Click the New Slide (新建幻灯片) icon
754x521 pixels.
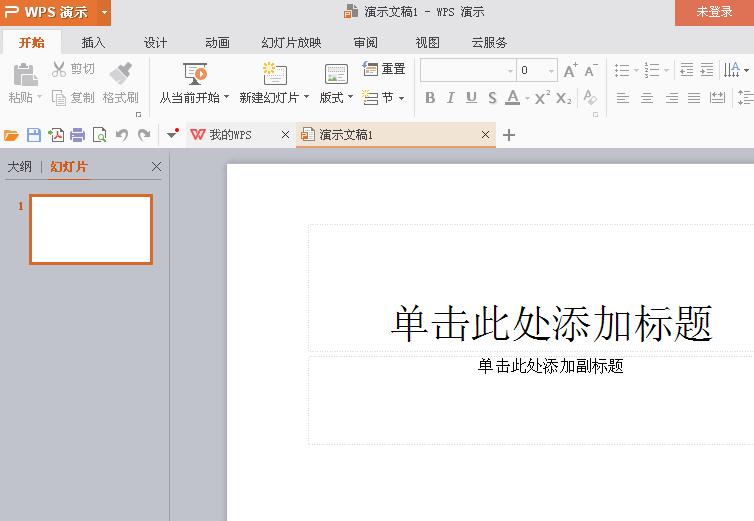click(274, 74)
